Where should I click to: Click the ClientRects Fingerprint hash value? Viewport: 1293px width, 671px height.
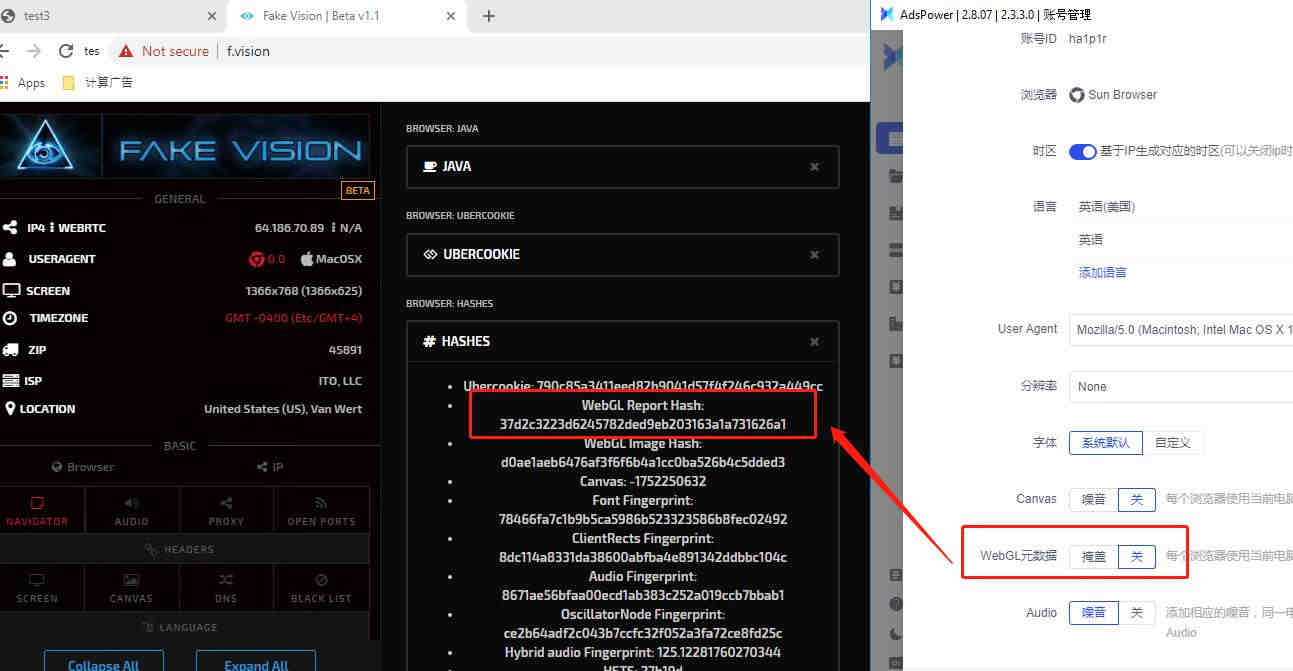click(x=643, y=557)
